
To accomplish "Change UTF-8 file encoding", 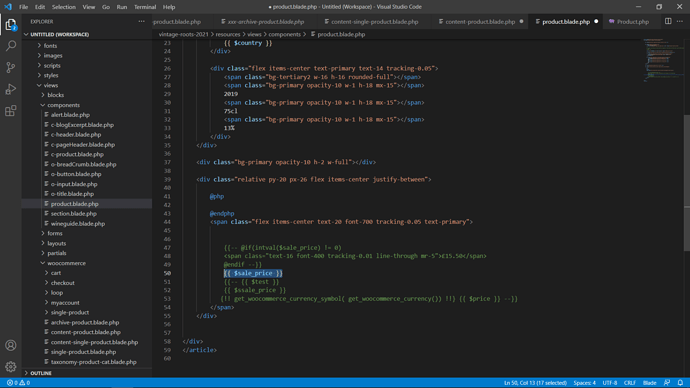I will pos(609,383).
